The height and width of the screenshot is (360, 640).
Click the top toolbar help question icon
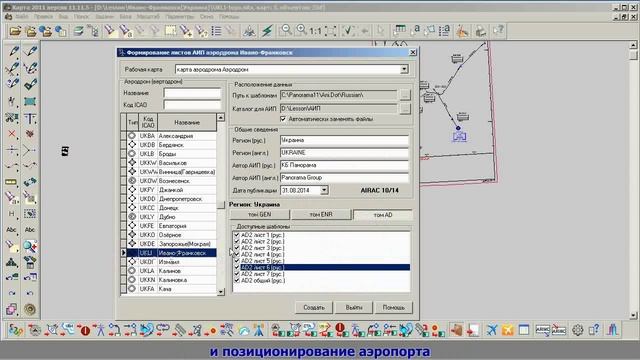498,31
